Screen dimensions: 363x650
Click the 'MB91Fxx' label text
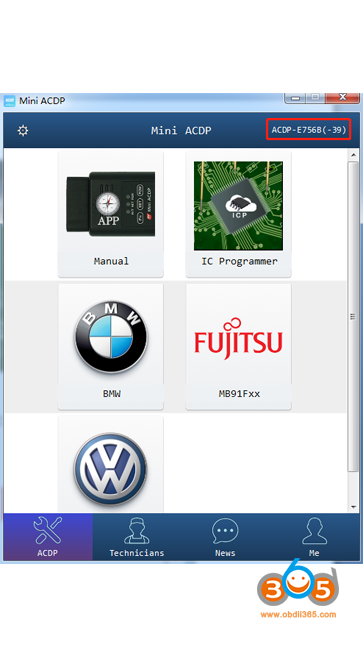240,394
